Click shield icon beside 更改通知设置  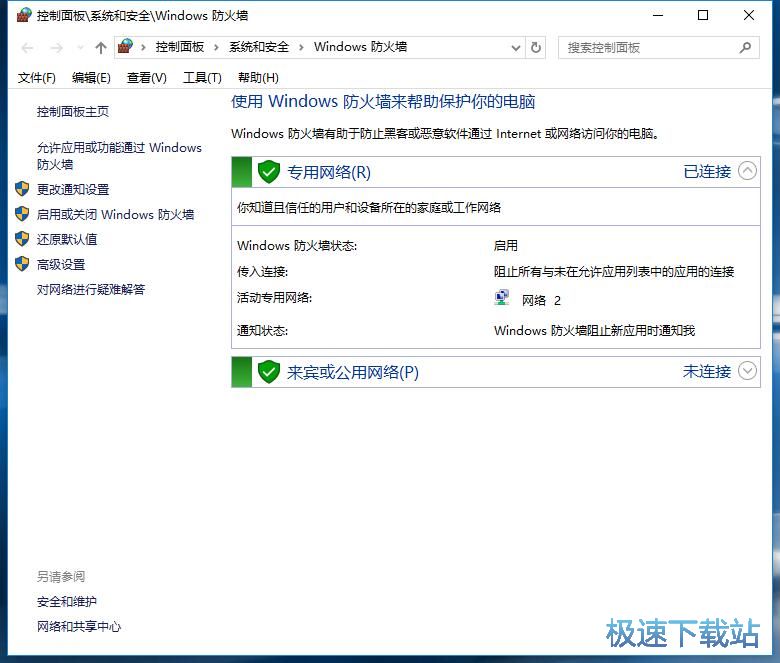22,189
